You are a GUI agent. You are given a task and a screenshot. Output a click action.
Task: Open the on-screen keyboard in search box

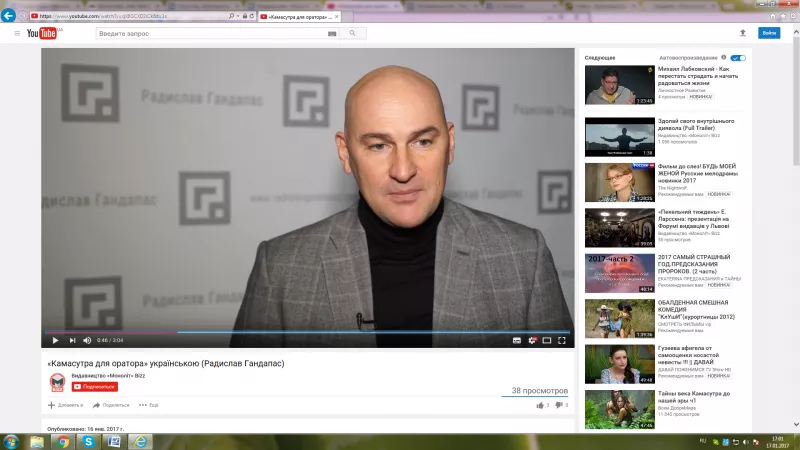332,34
